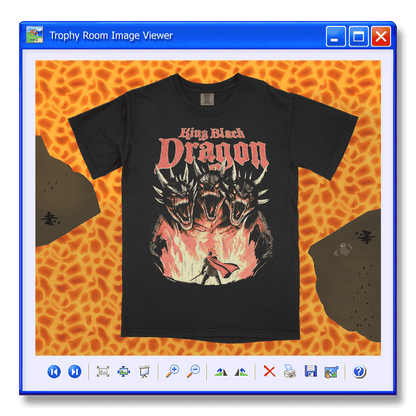Screen dimensions: 416x416
Task: Rotate the image clockwise
Action: click(x=221, y=372)
